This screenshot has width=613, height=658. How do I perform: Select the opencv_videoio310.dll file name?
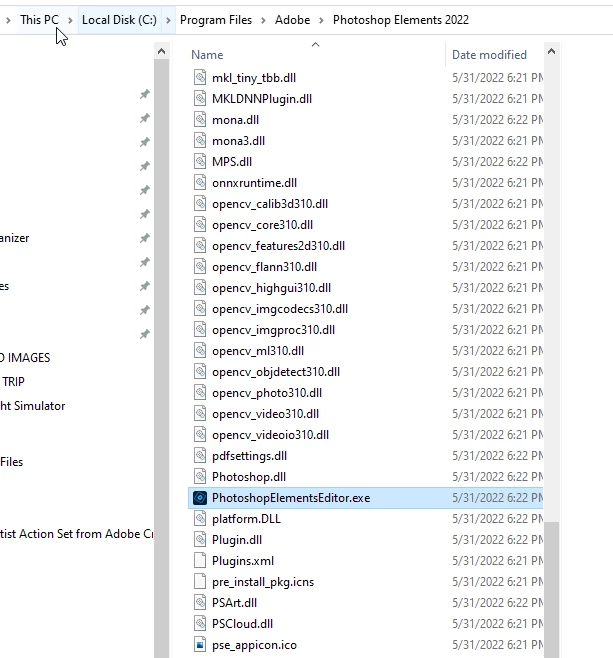tap(271, 435)
